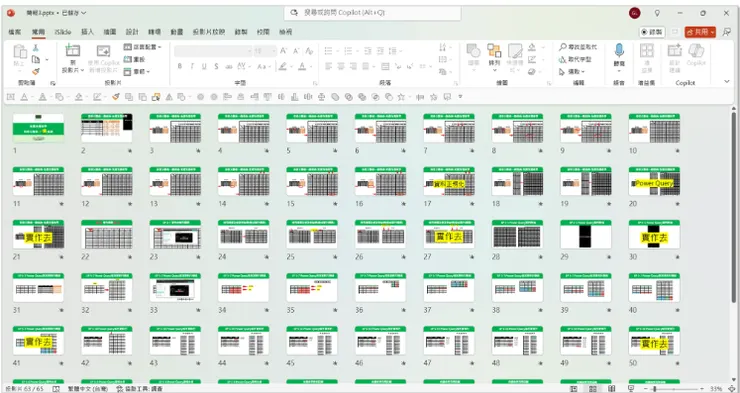This screenshot has height=393, width=740.
Task: Click the New Slide icon
Action: point(73,50)
